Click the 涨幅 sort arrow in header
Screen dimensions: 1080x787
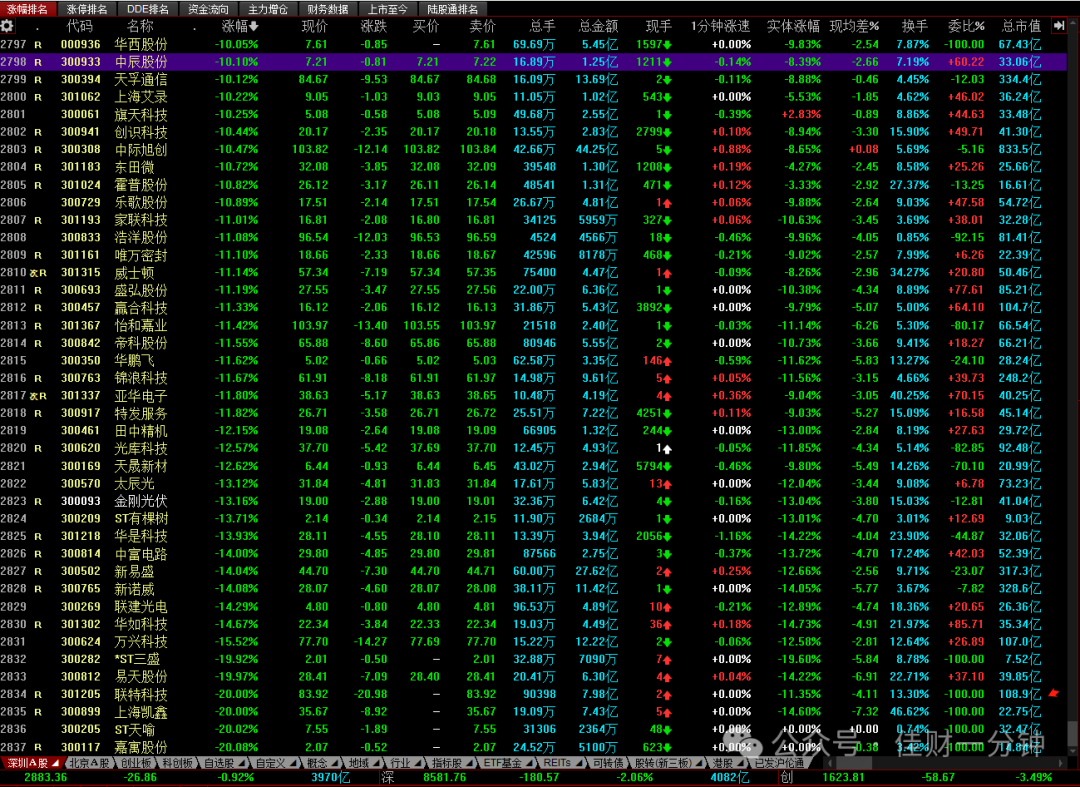(253, 26)
